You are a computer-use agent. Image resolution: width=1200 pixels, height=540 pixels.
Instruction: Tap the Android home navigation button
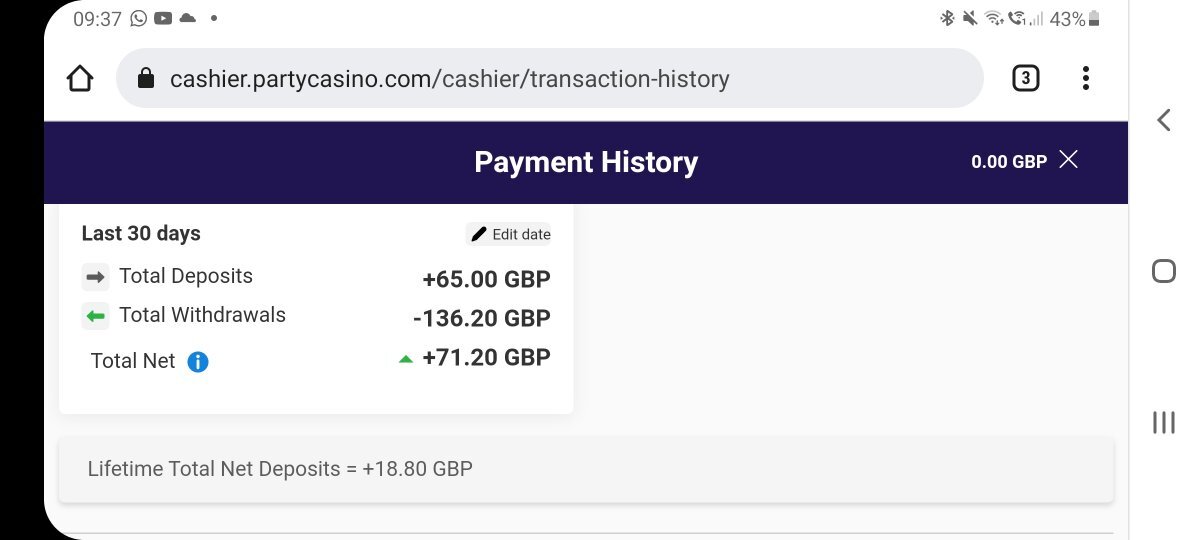click(x=1163, y=271)
